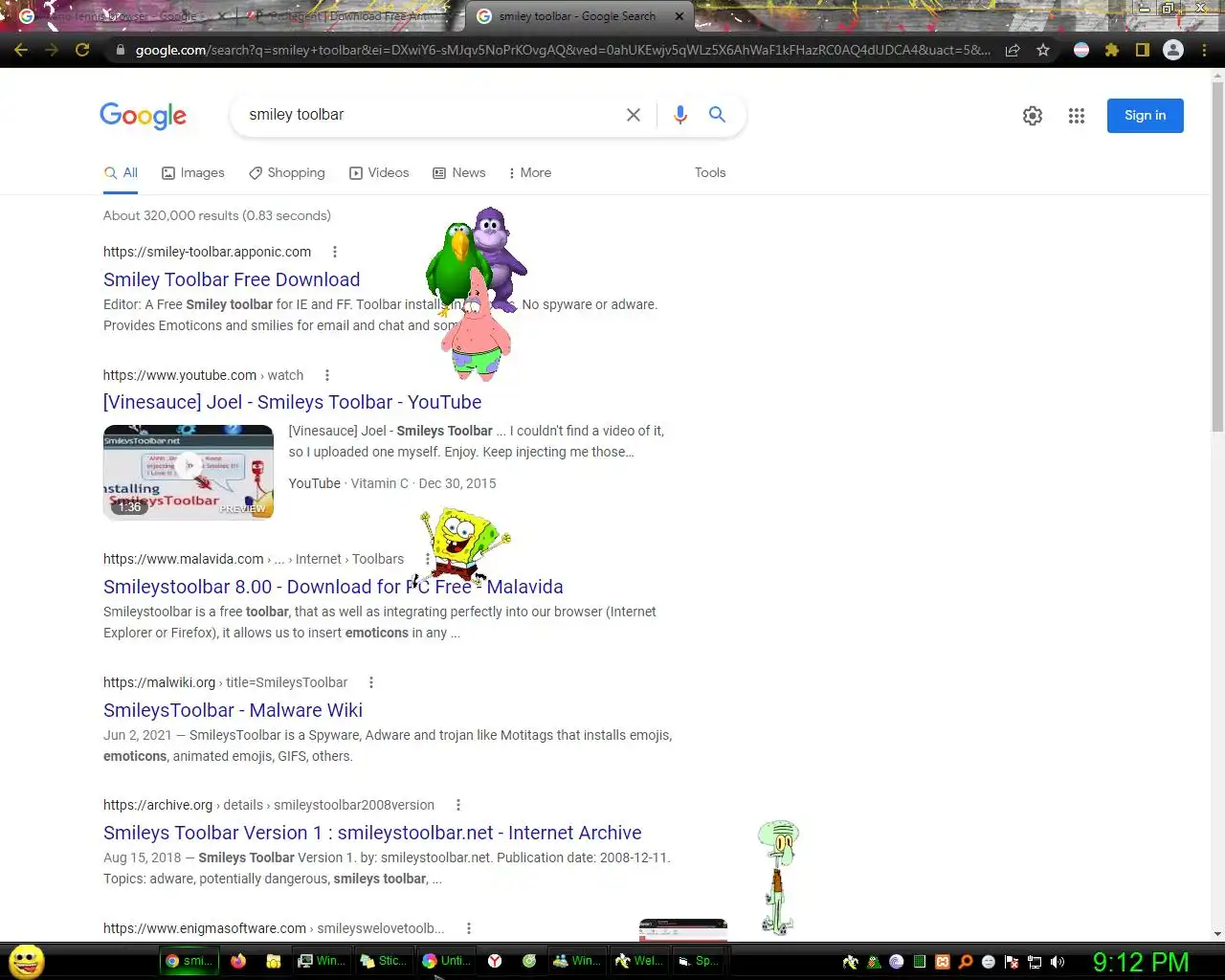Open options for the apponic.com result
Image resolution: width=1225 pixels, height=980 pixels.
coord(334,252)
